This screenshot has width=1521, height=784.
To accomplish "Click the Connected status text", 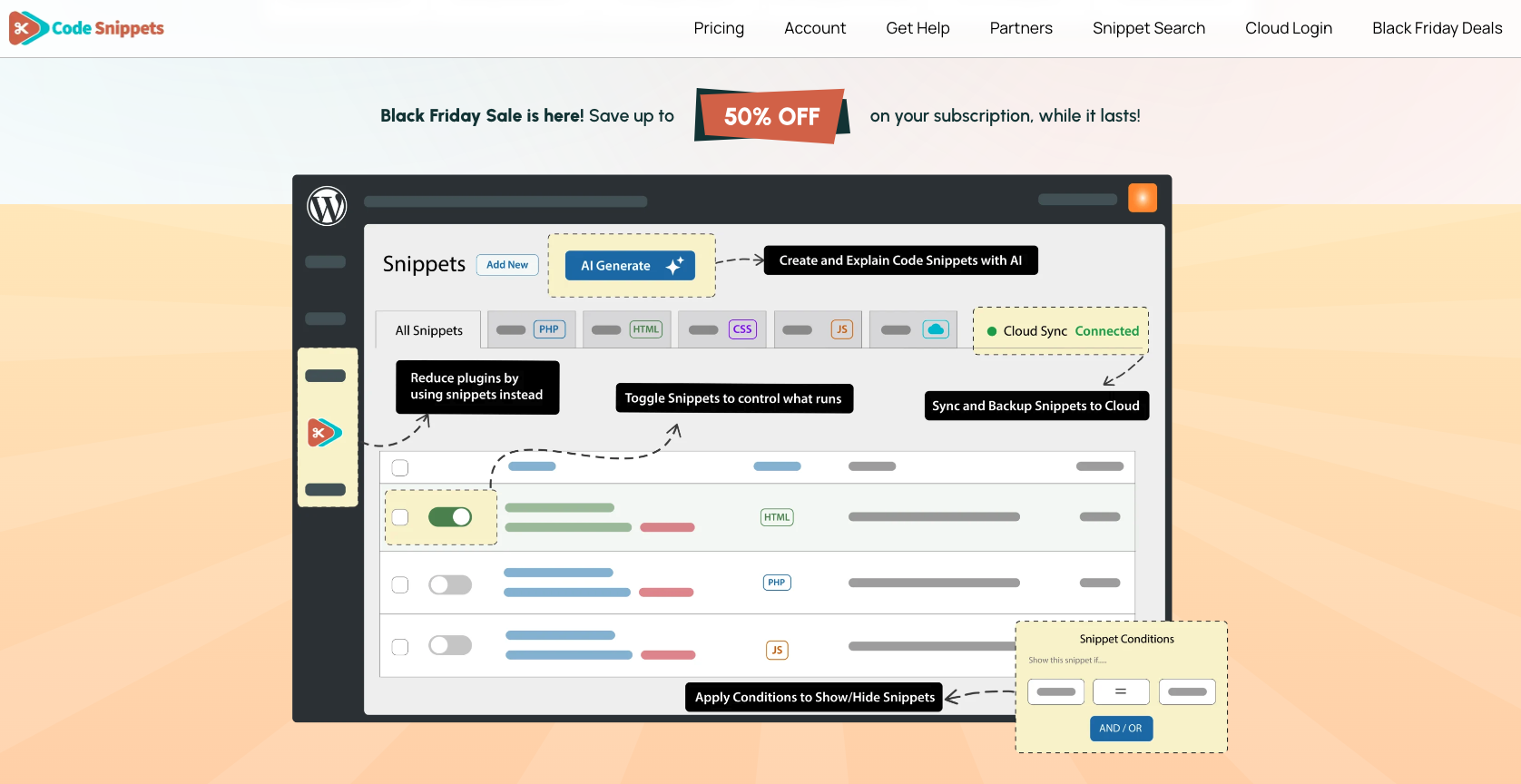I will tap(1107, 331).
